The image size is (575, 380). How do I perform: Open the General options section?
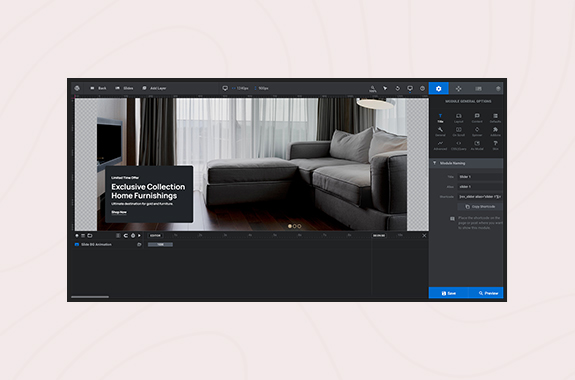440,132
